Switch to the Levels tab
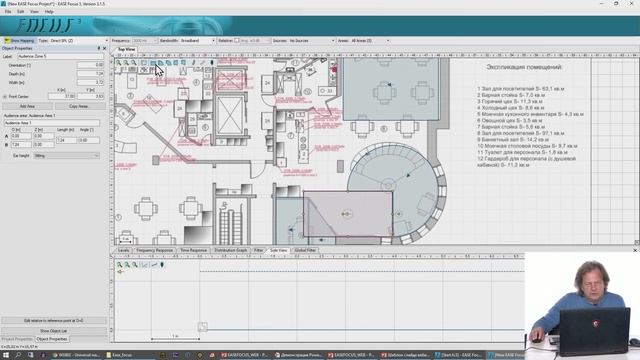The width and height of the screenshot is (640, 360). pyautogui.click(x=123, y=250)
